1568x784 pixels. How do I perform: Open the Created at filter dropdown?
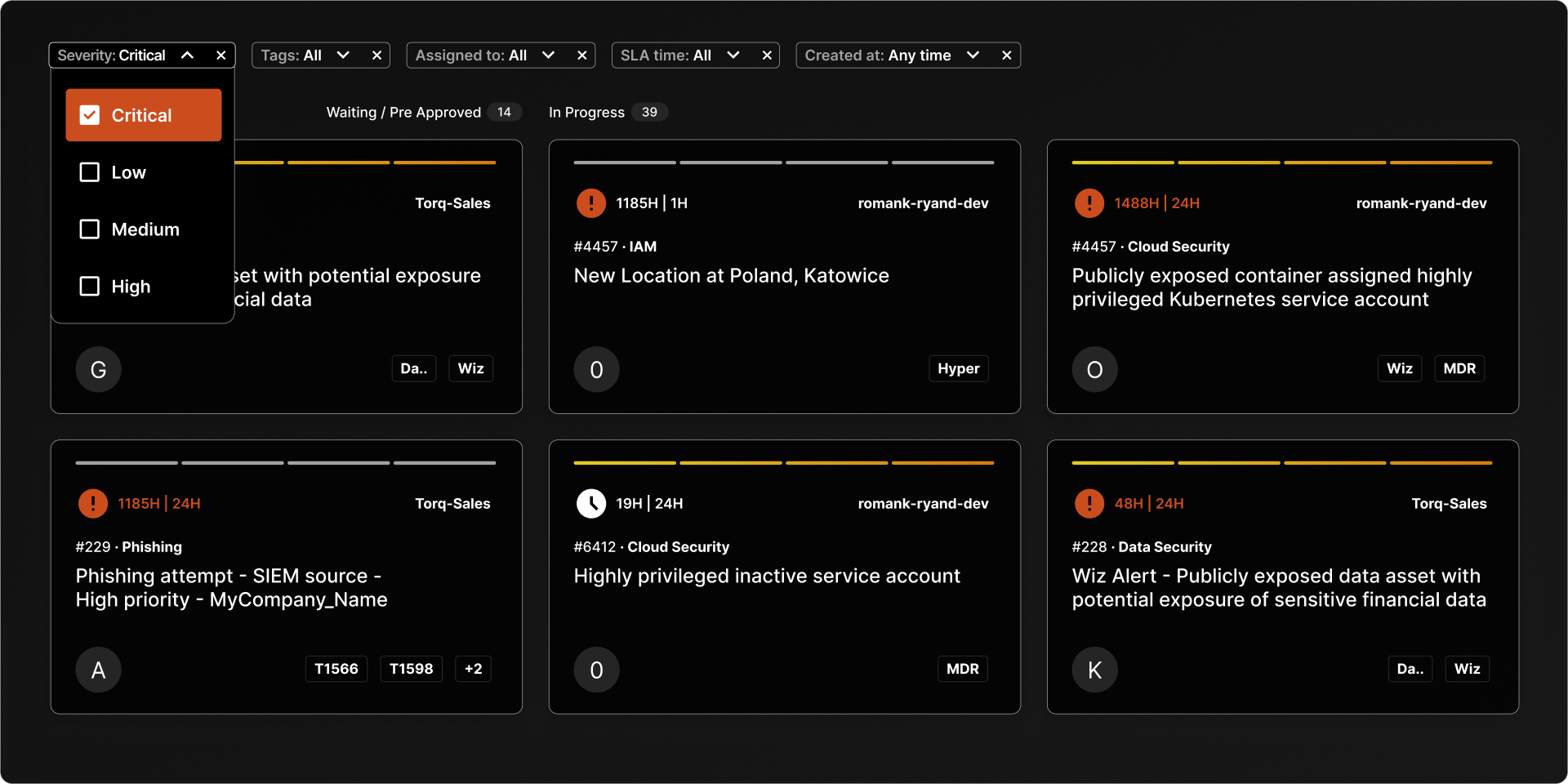972,56
